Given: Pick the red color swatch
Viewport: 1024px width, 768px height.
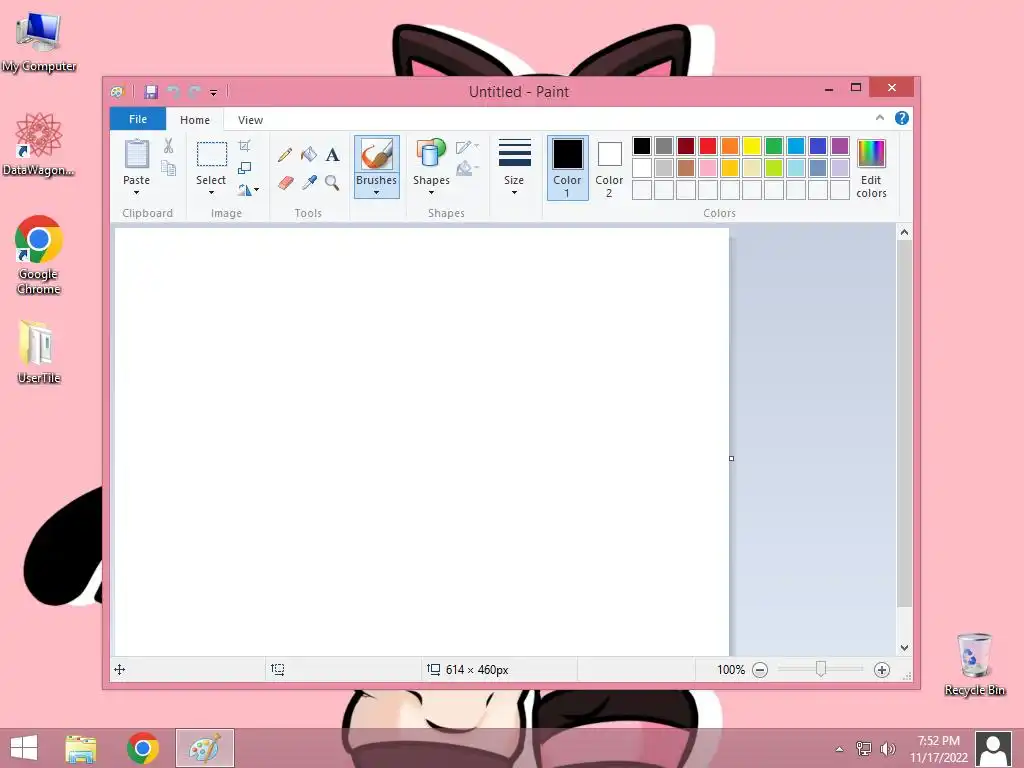Looking at the screenshot, I should (708, 146).
